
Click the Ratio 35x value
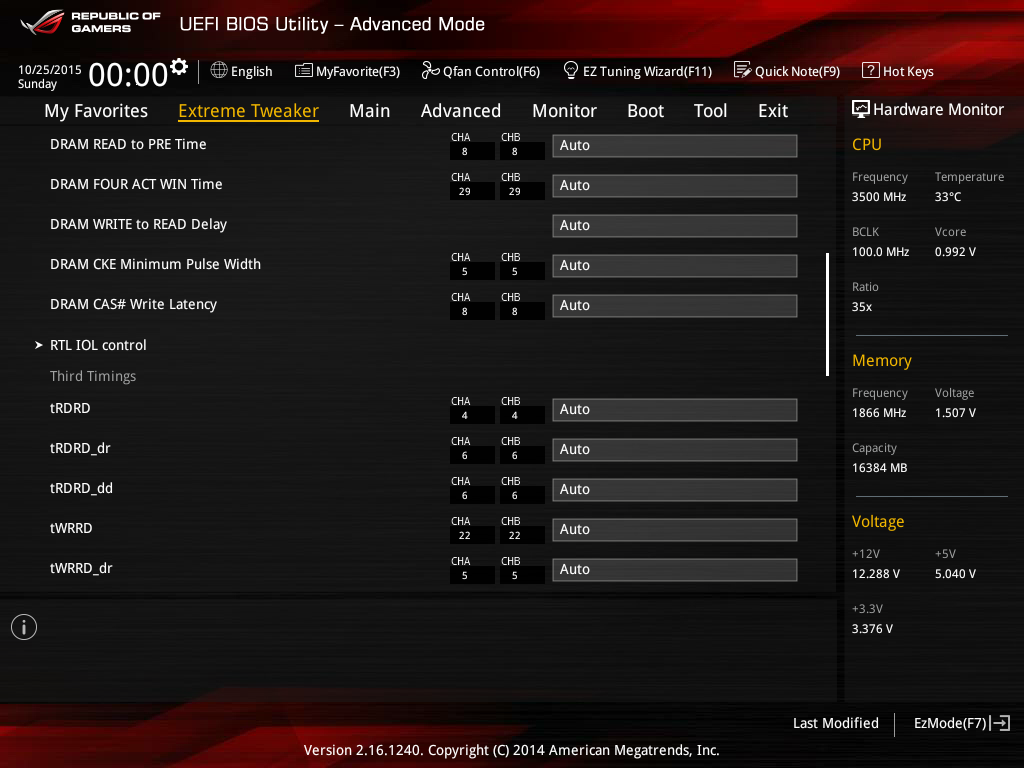(x=861, y=307)
